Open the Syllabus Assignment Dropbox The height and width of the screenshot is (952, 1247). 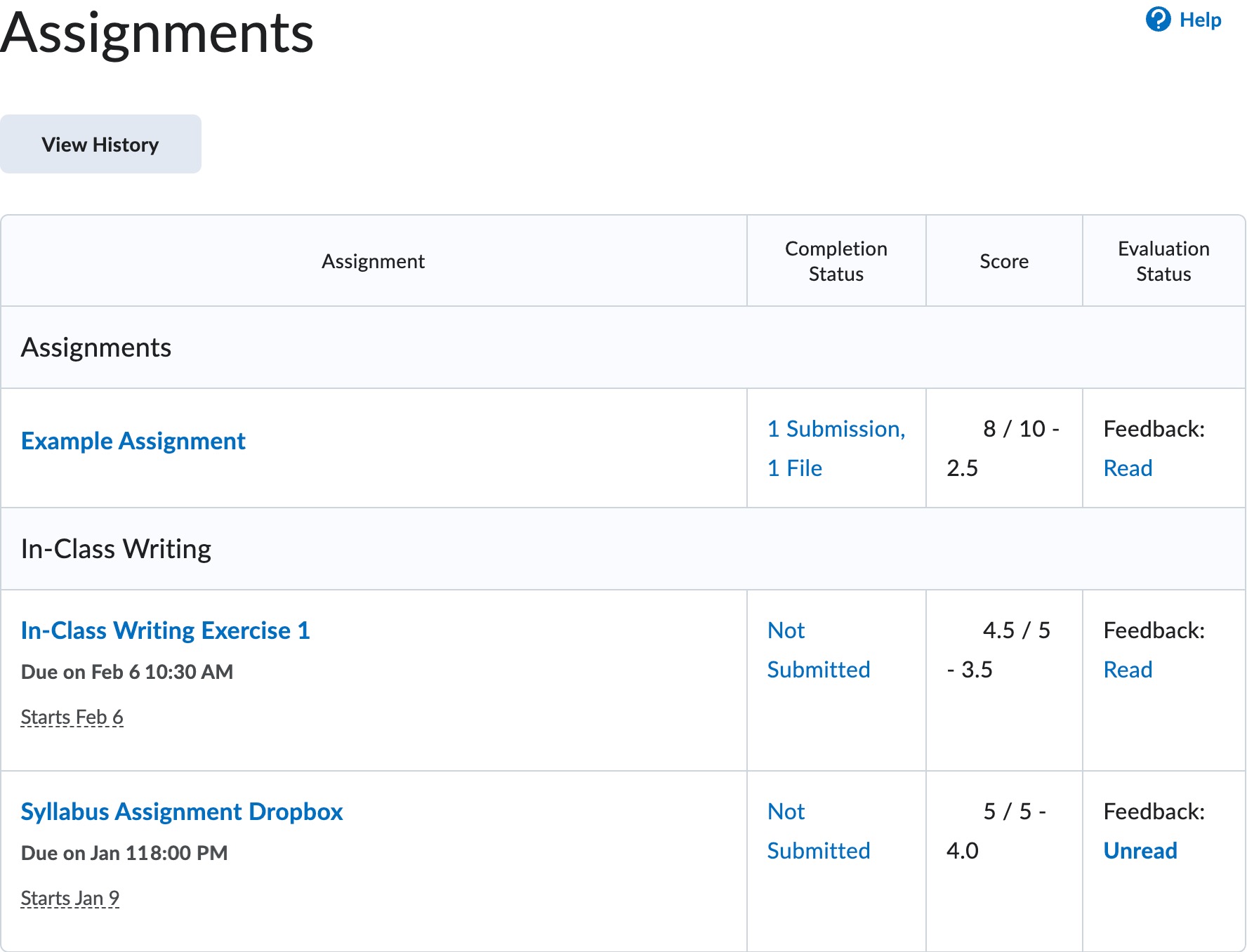click(x=181, y=811)
